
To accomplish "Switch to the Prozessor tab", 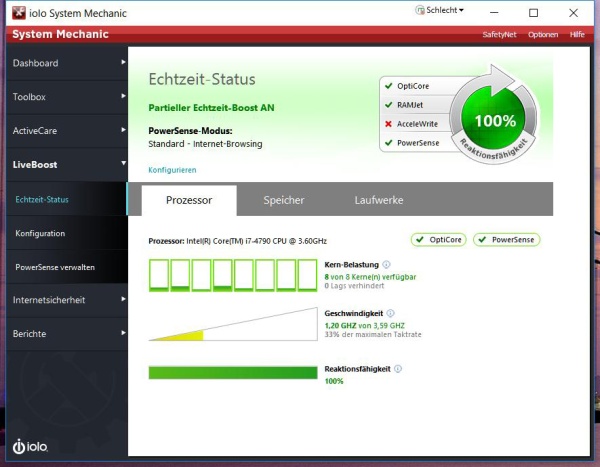I will coord(189,200).
